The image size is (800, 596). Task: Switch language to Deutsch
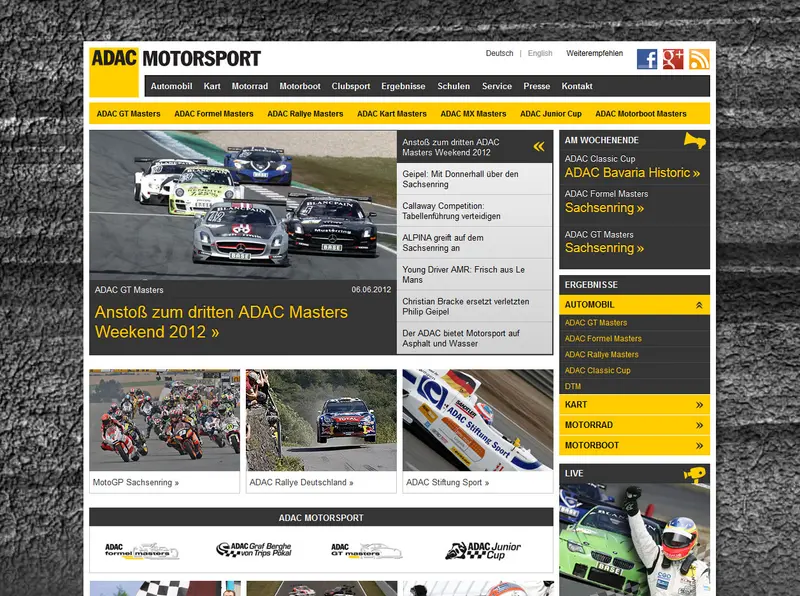(499, 53)
